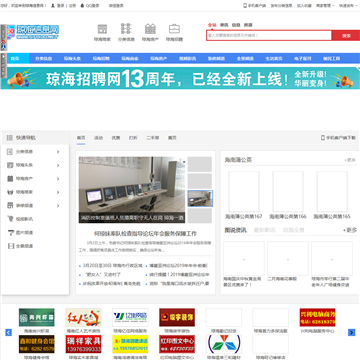Open the main control-room slideshow image
The image size is (360, 360).
tap(132, 190)
